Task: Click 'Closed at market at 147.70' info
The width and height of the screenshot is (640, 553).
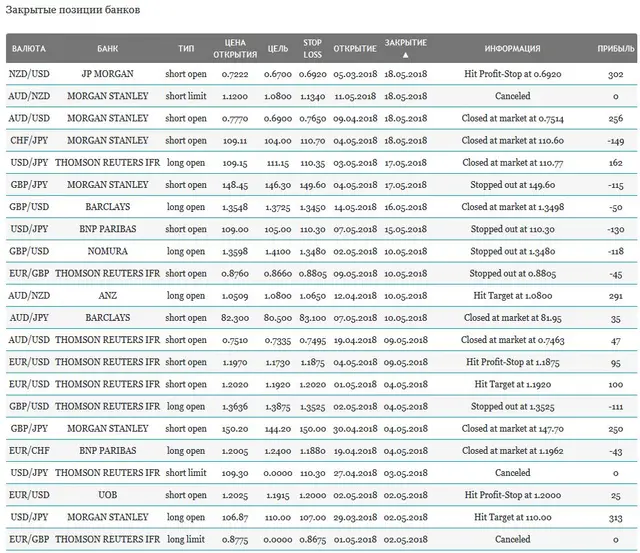Action: pyautogui.click(x=513, y=429)
